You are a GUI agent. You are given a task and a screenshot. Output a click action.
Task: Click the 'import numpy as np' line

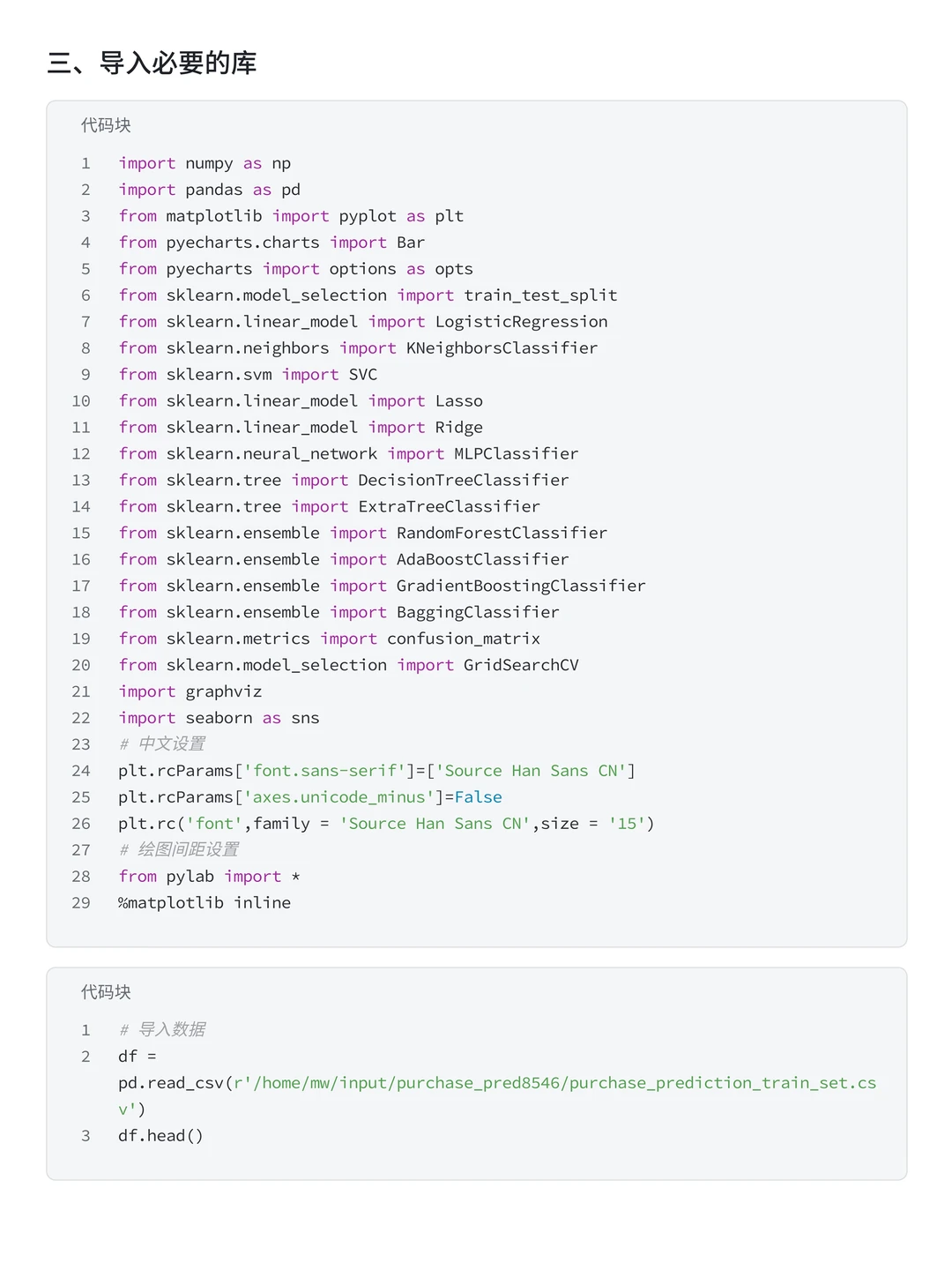click(205, 163)
